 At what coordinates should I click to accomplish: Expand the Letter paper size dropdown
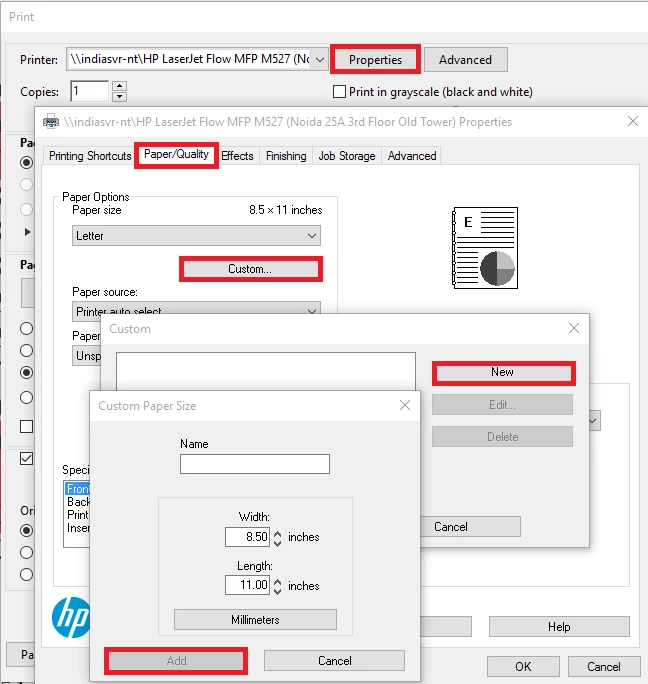[196, 236]
